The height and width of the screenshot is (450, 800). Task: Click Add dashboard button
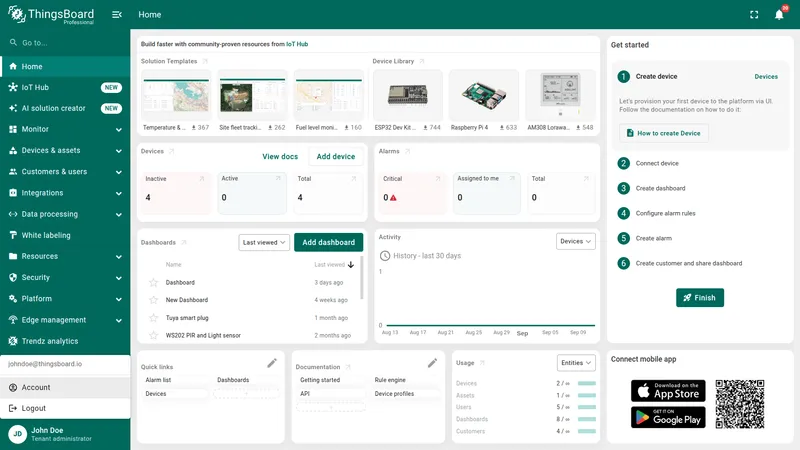[x=329, y=242]
